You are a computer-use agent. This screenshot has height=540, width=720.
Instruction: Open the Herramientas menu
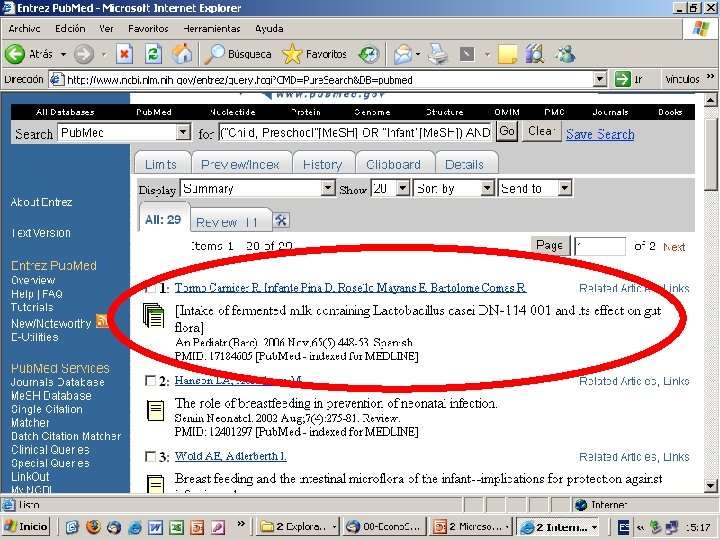click(x=212, y=28)
